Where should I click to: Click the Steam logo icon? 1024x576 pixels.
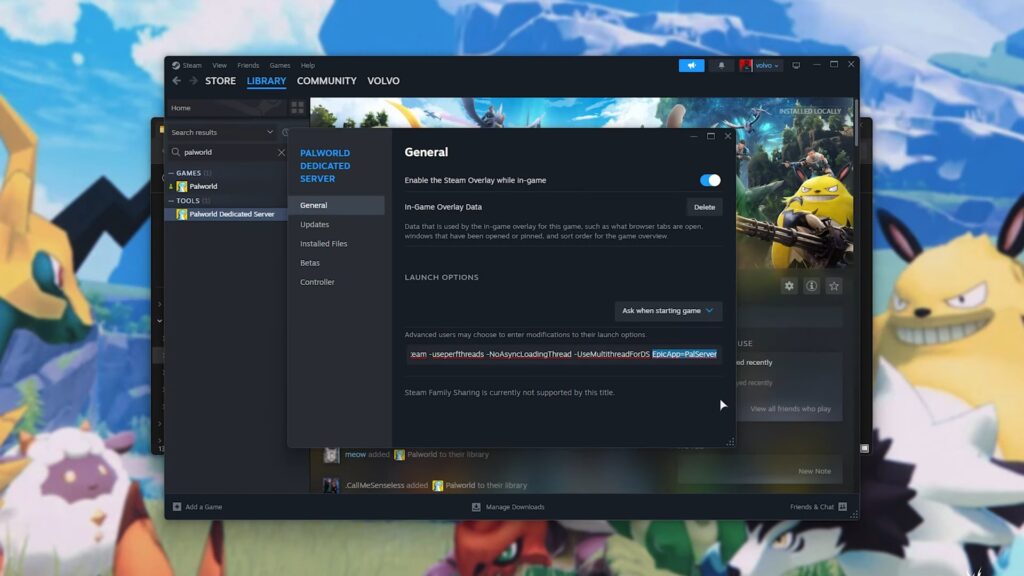tap(176, 65)
